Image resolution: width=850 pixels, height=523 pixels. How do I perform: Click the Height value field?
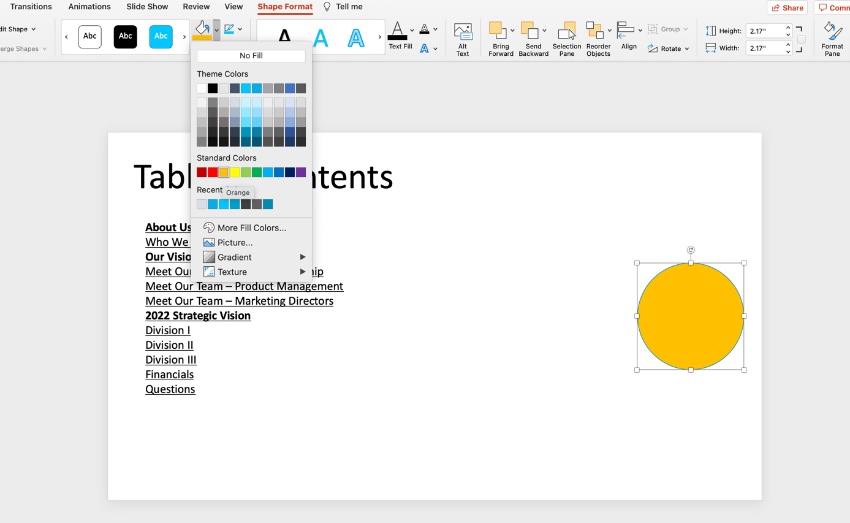764,31
